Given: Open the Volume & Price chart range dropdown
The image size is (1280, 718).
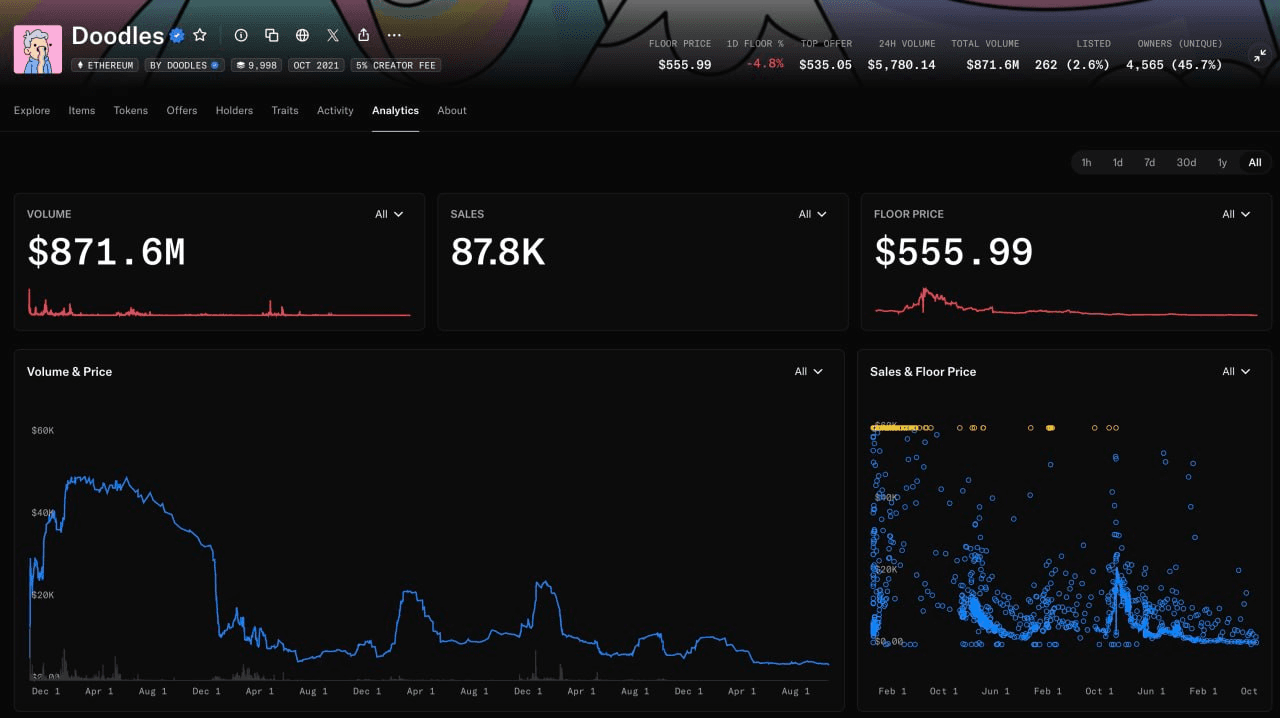Looking at the screenshot, I should click(x=809, y=371).
